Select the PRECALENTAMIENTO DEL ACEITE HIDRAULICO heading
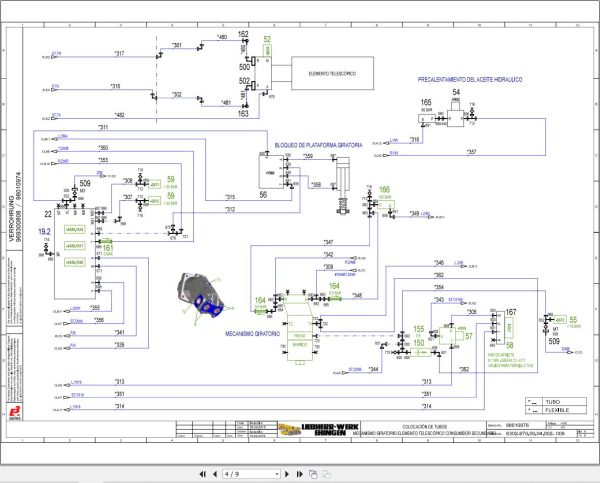Image resolution: width=600 pixels, height=483 pixels. 470,79
